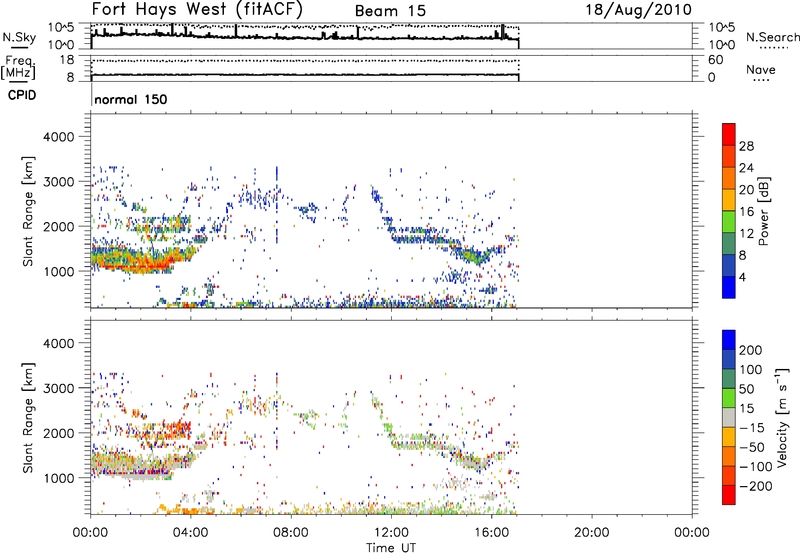The height and width of the screenshot is (554, 800).
Task: Click the 'CPID' row label
Action: 22,95
